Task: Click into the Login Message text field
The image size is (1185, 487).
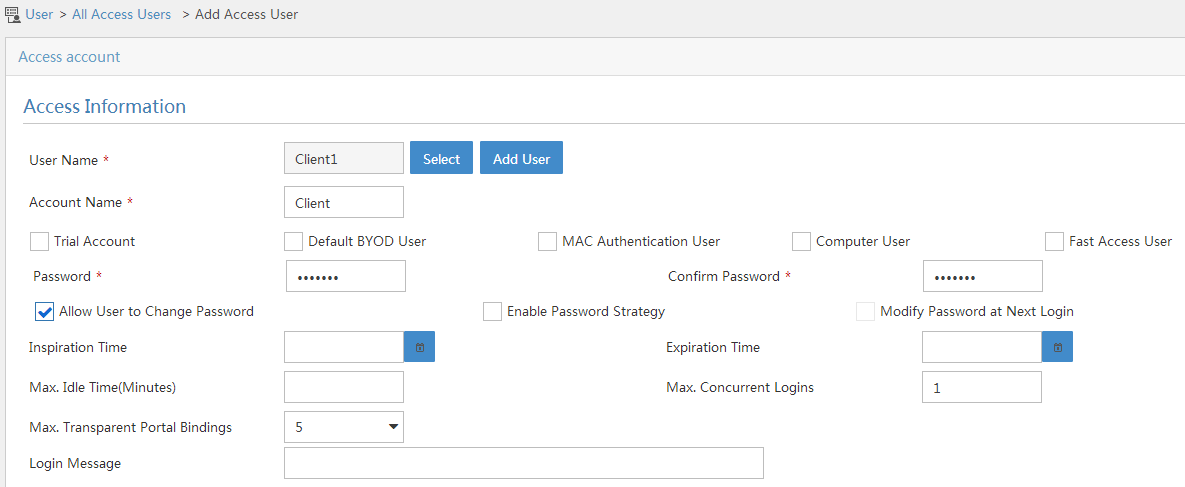Action: coord(524,463)
